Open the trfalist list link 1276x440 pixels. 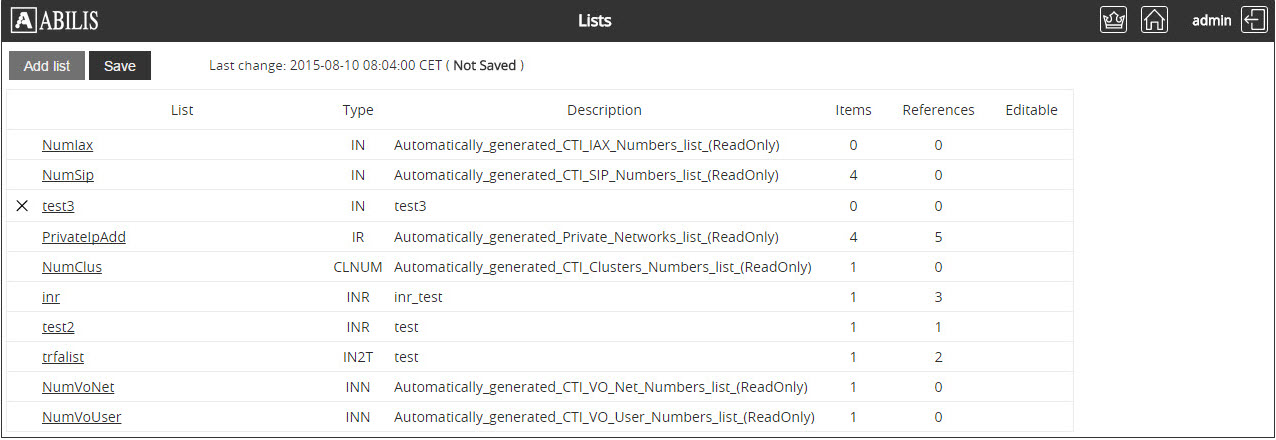coord(63,357)
